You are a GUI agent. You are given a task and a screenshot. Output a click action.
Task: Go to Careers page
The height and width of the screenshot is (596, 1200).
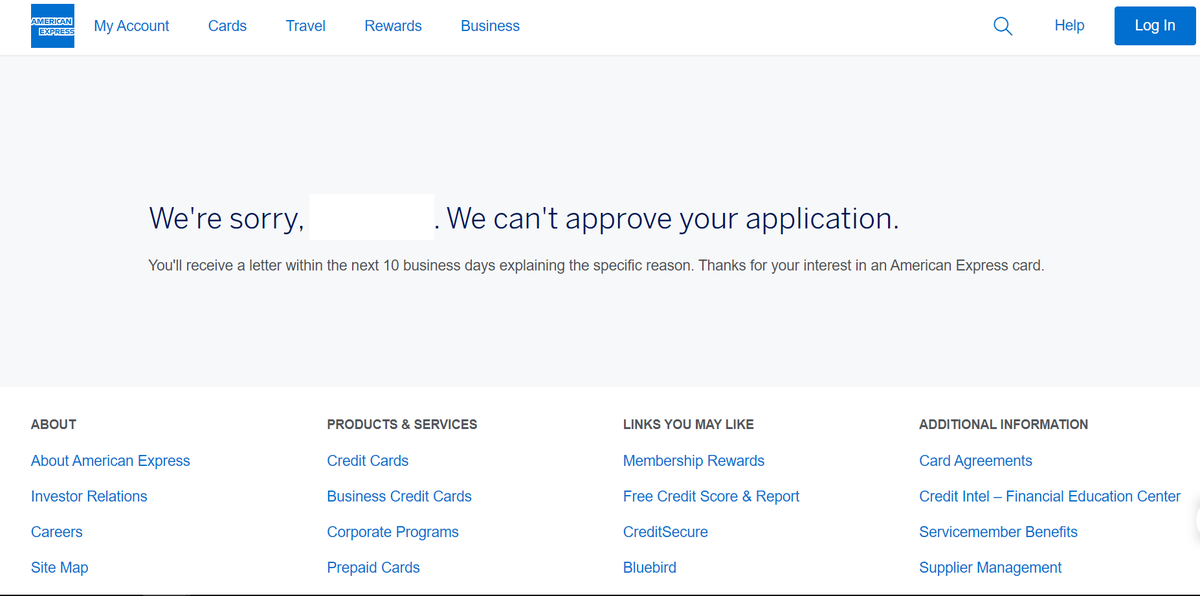point(57,532)
